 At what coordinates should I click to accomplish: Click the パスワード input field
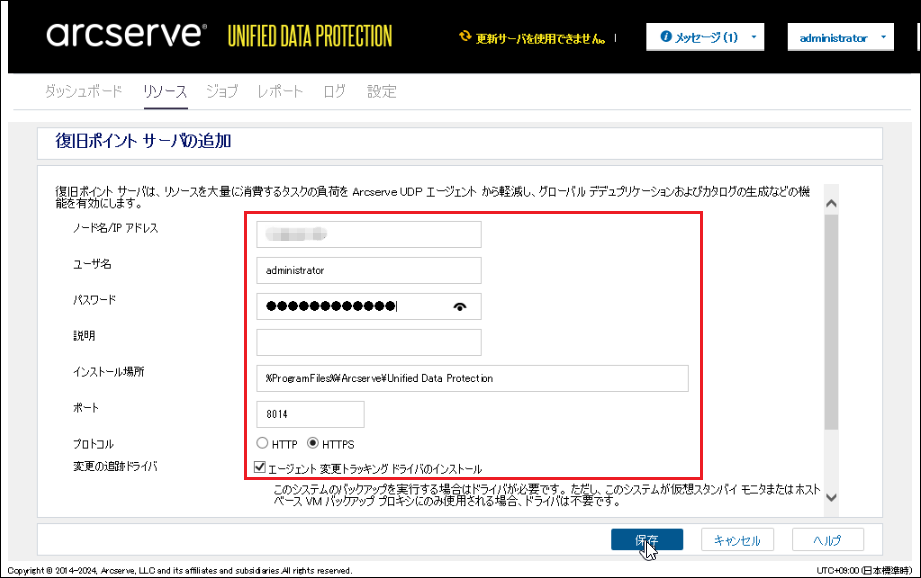[x=369, y=306]
